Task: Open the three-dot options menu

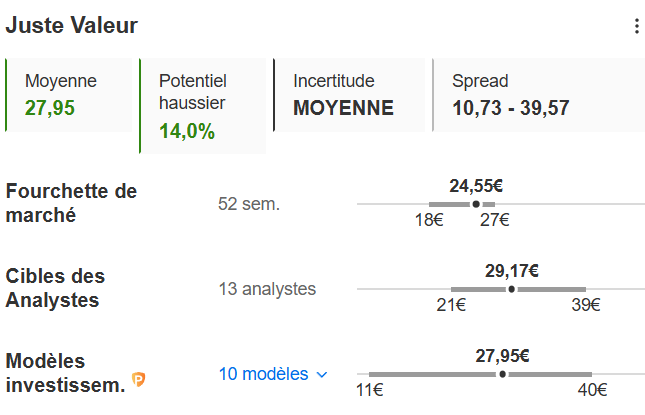Action: pos(636,27)
